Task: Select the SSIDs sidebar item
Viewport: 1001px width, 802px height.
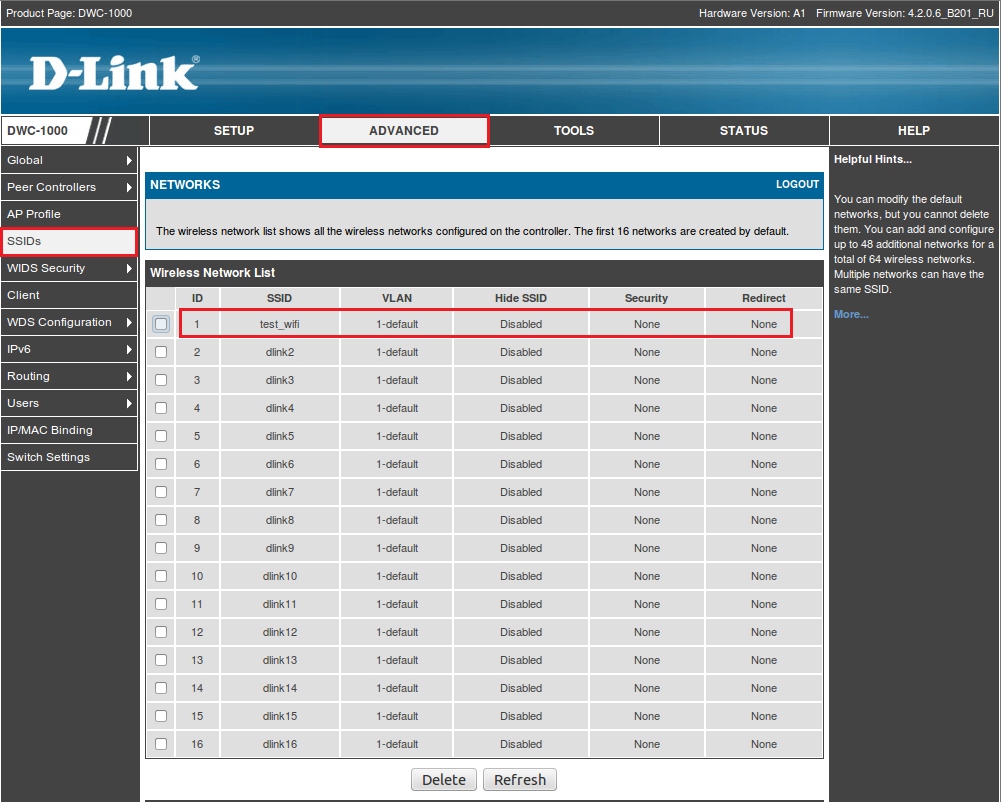Action: tap(68, 241)
